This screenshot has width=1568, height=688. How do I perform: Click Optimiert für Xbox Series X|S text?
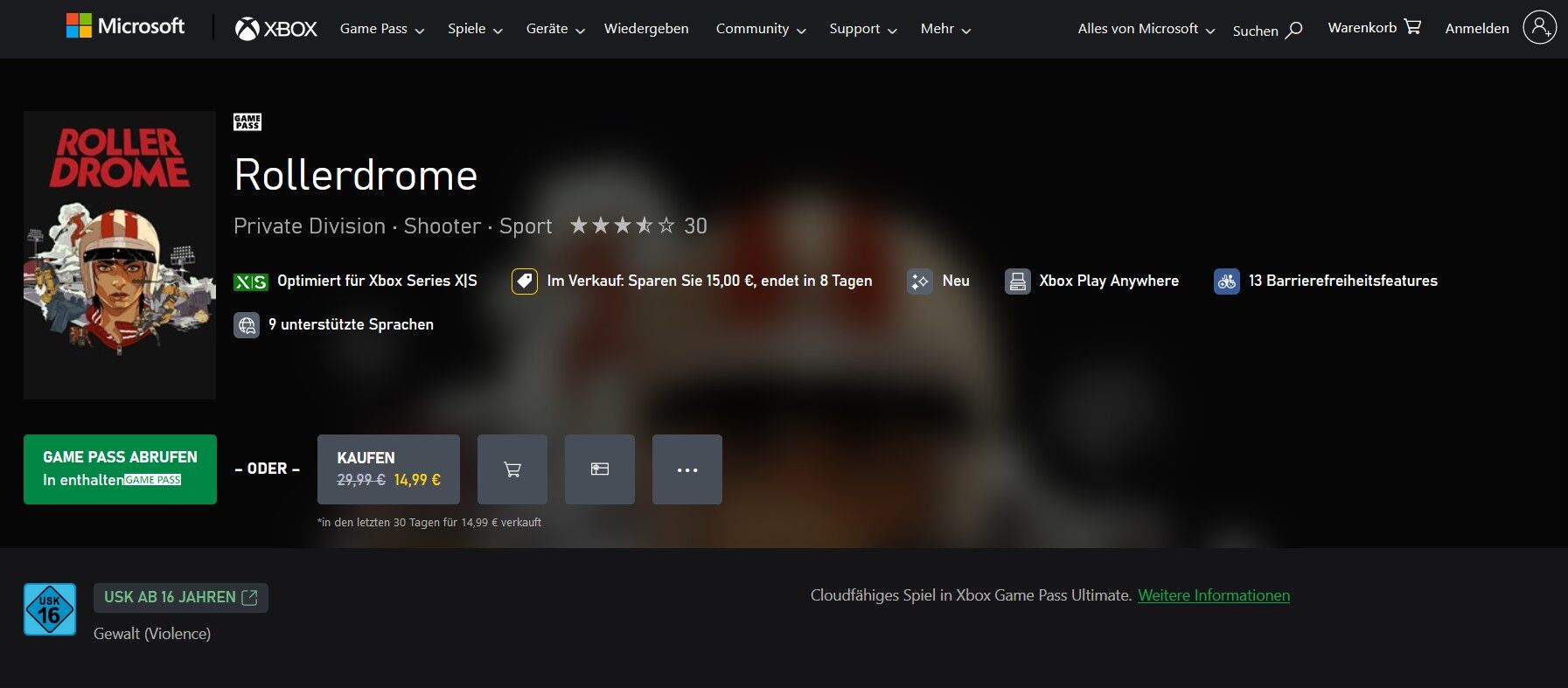[x=377, y=281]
